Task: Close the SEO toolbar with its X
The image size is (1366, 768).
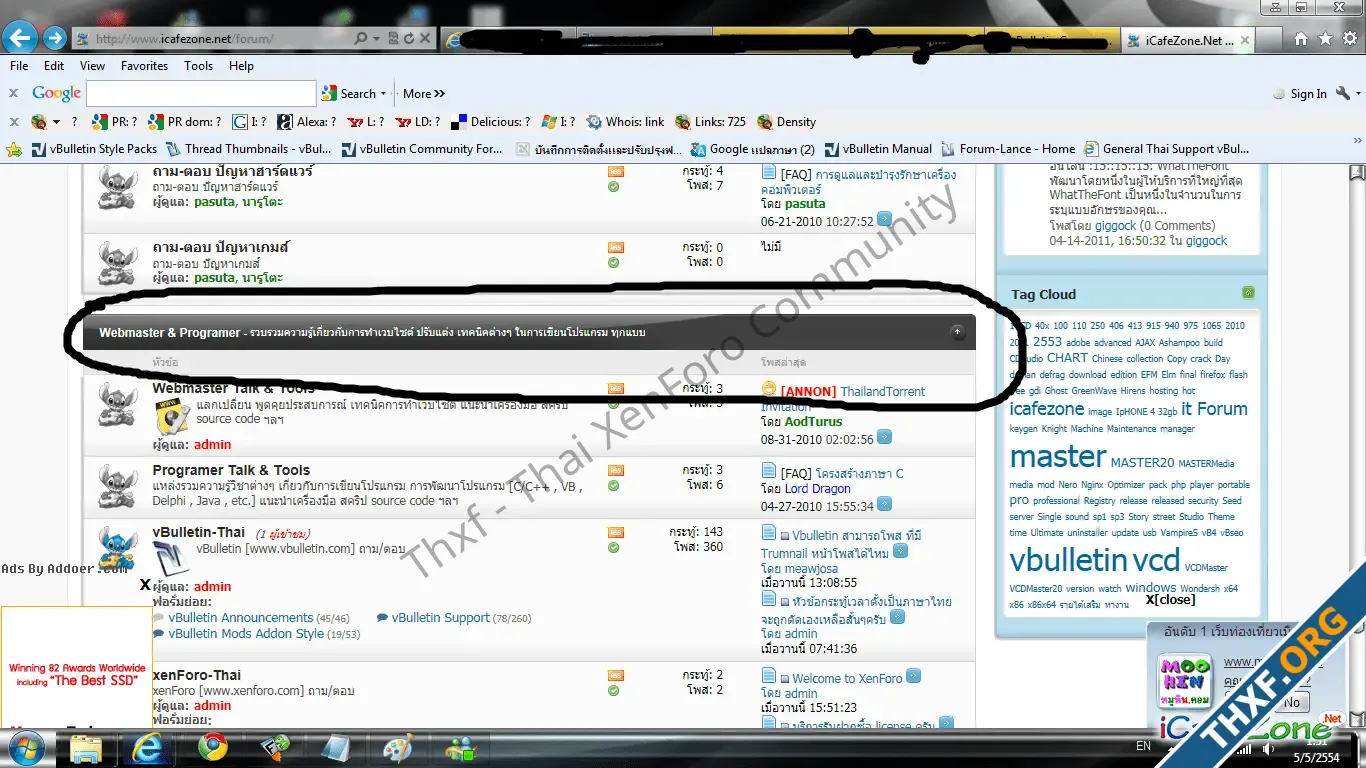Action: pos(13,122)
